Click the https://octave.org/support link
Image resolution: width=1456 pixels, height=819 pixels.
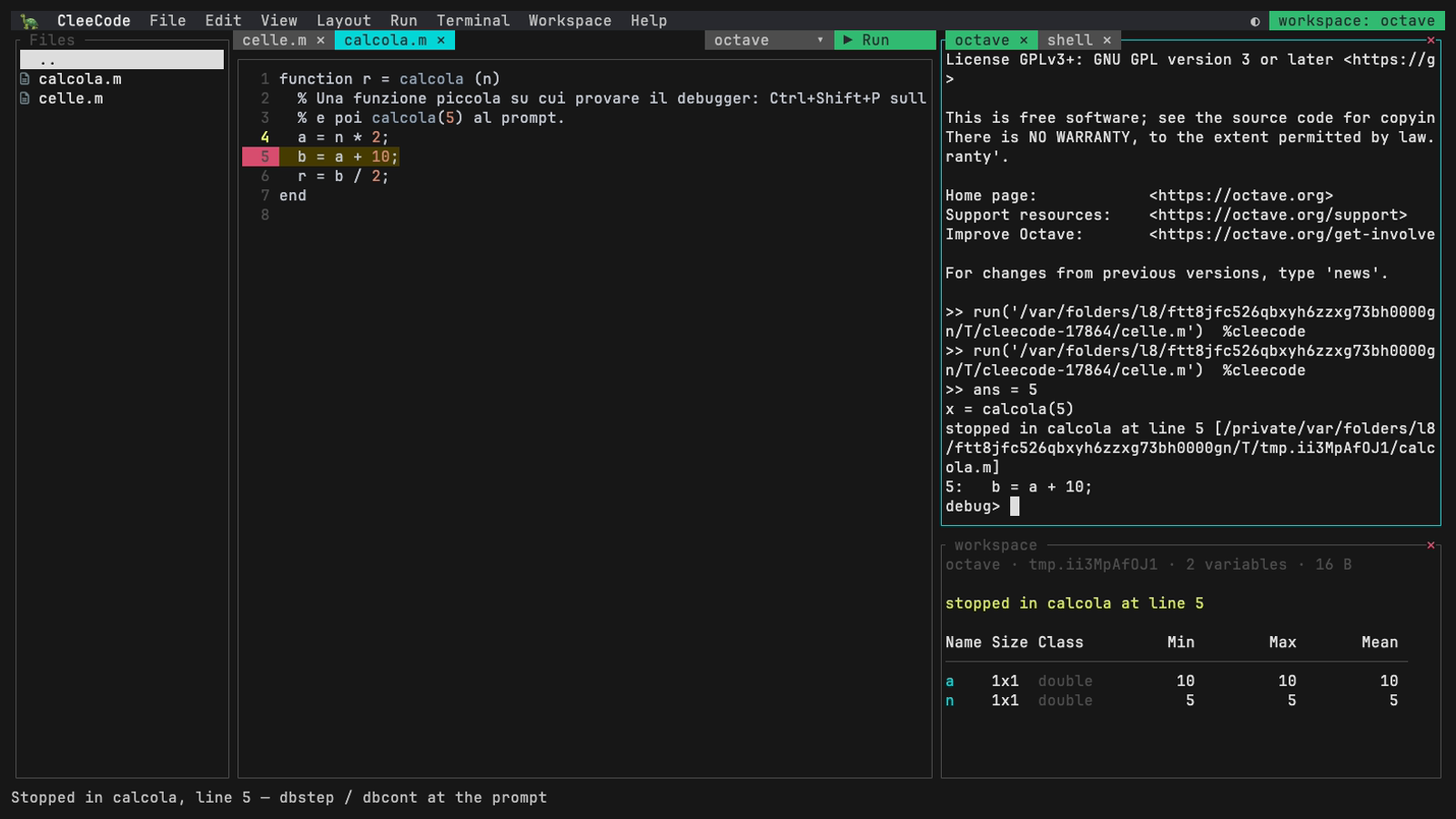1278,215
